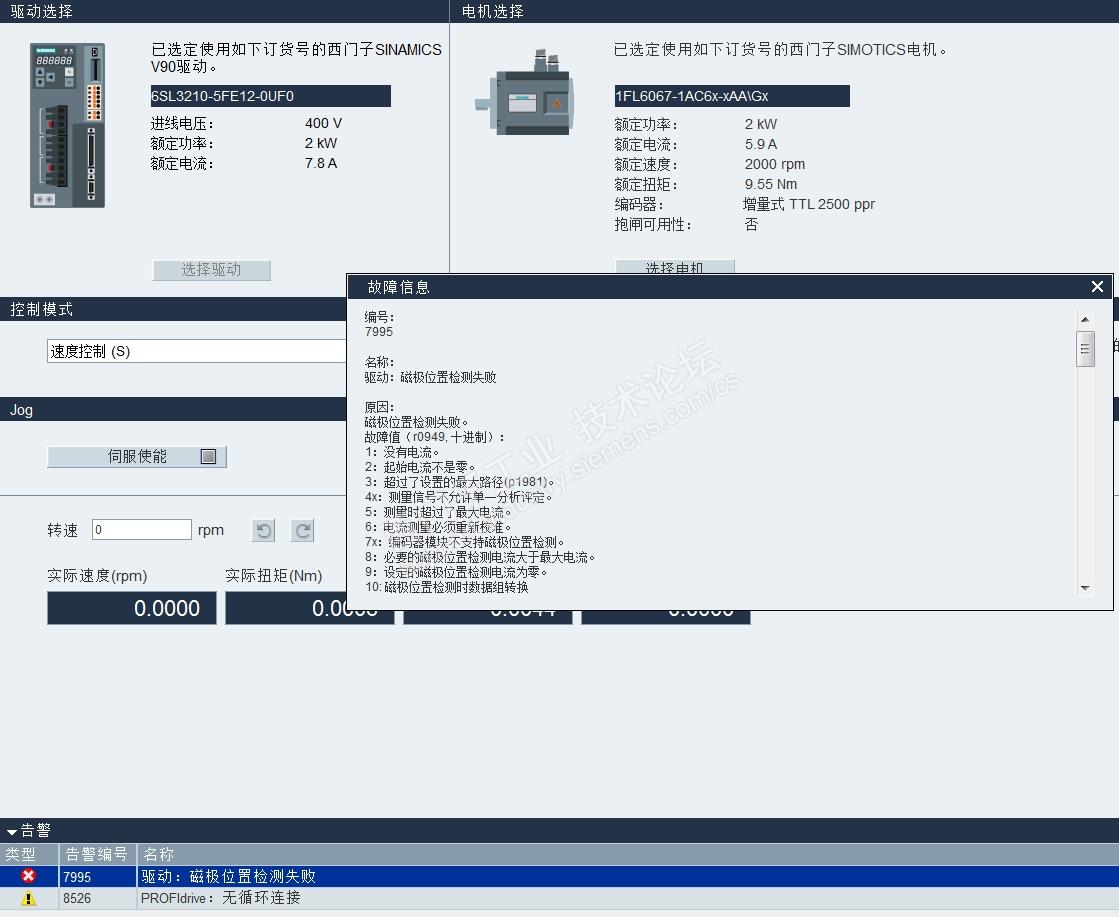Click the 类型 column header

[29, 854]
